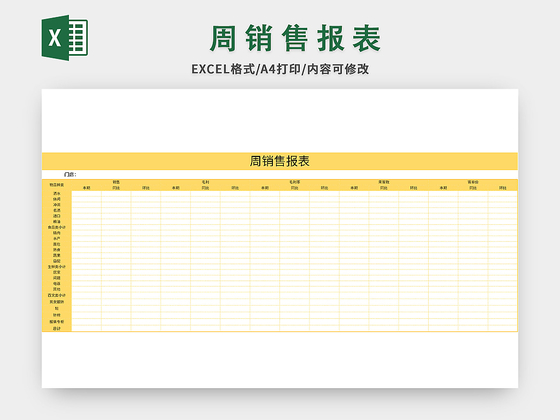Select the 水产 row label
Viewport: 560px width, 420px height.
[57, 239]
